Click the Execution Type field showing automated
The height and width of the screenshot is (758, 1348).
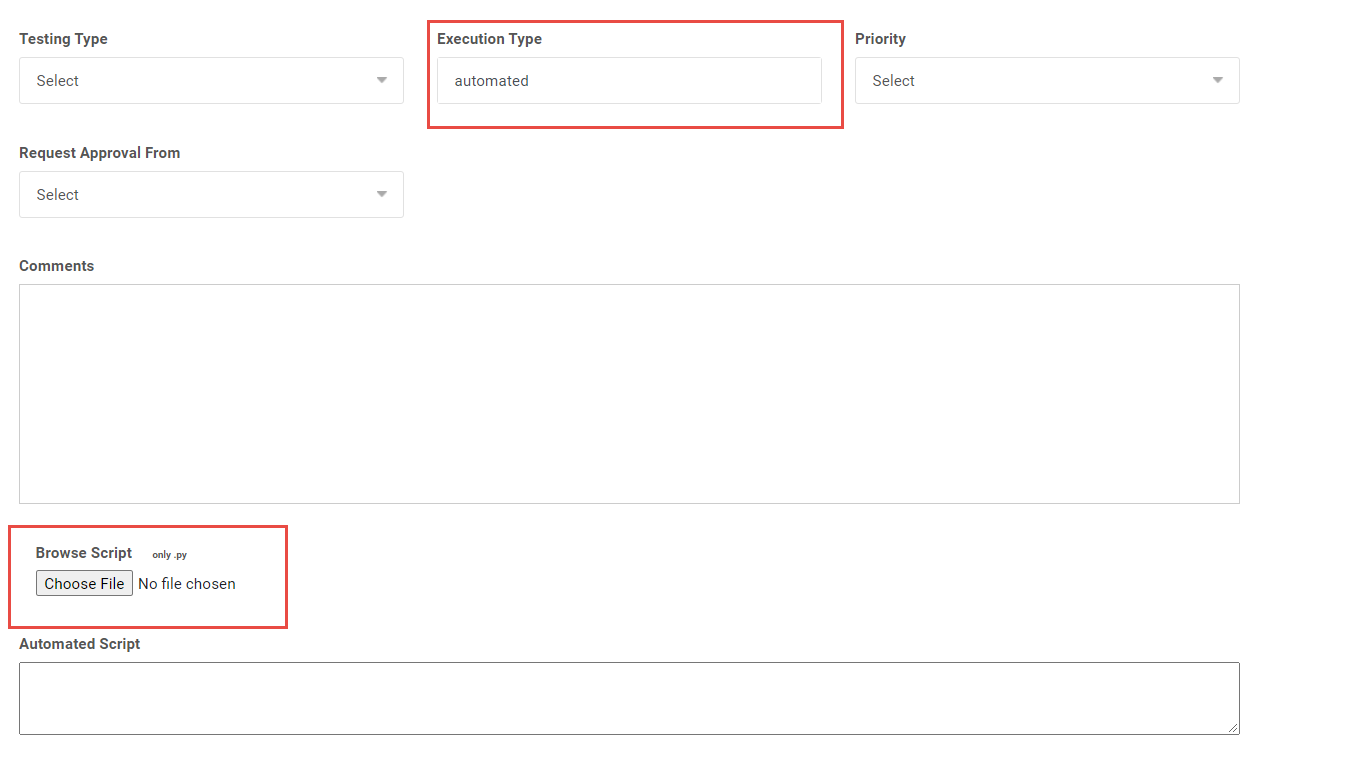[629, 80]
